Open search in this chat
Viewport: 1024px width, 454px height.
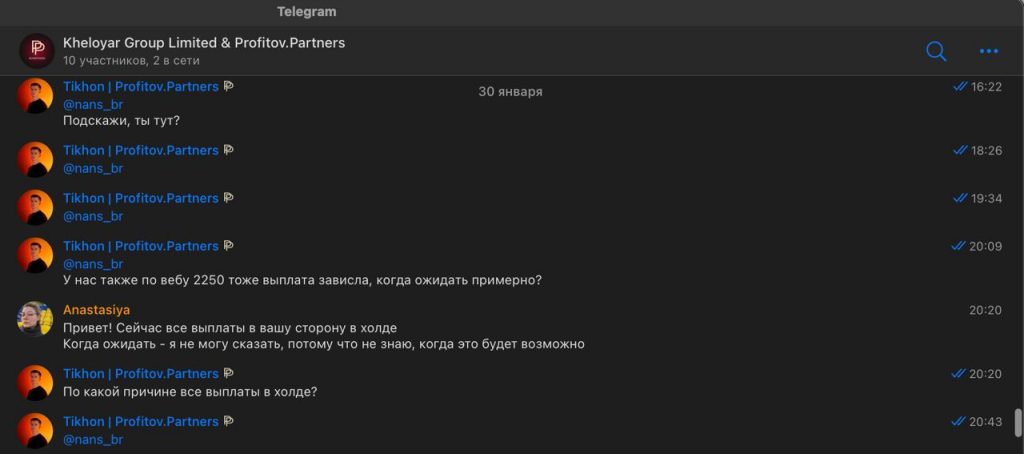(936, 51)
